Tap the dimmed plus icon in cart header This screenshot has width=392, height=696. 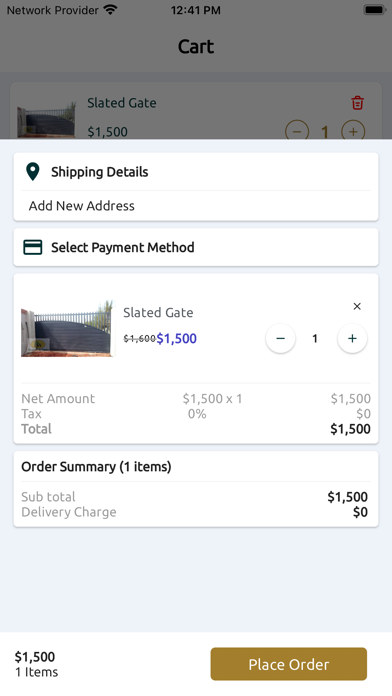tap(353, 131)
